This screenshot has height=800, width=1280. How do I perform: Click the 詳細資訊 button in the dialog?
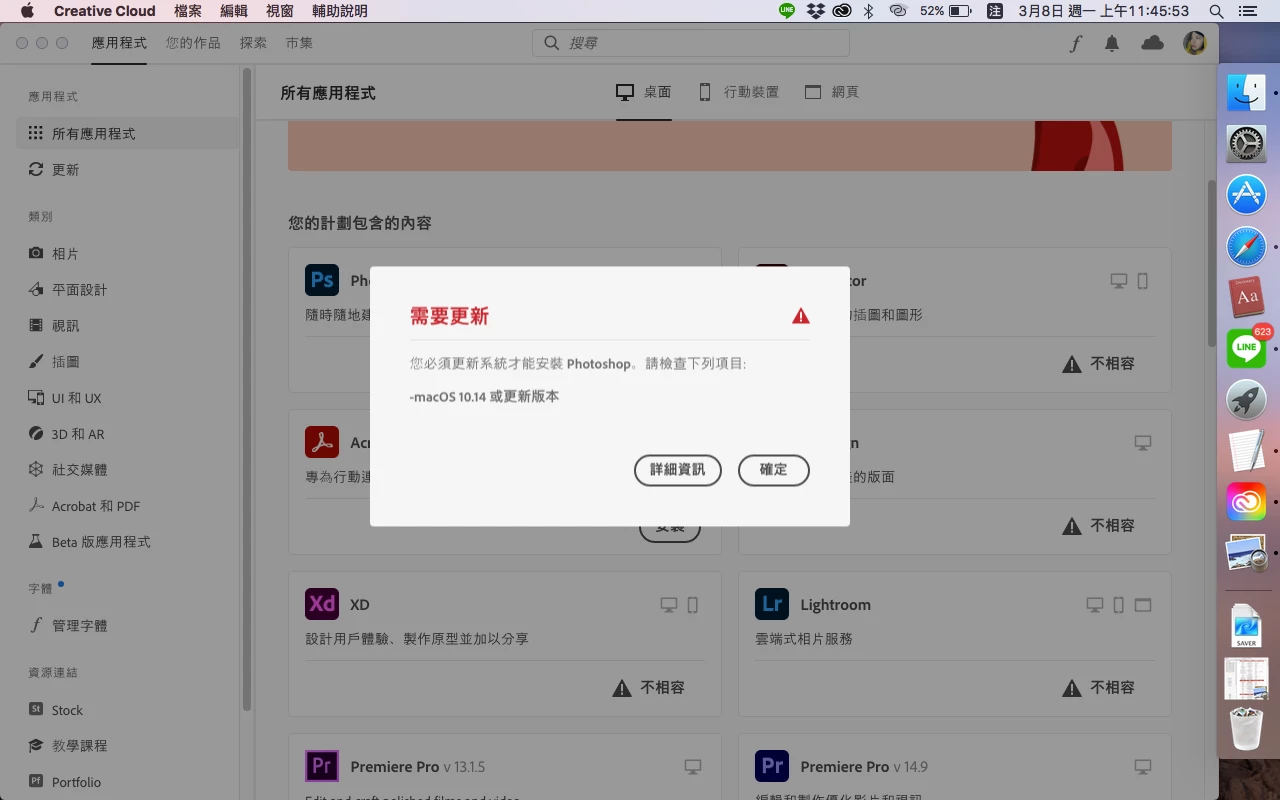pos(677,470)
